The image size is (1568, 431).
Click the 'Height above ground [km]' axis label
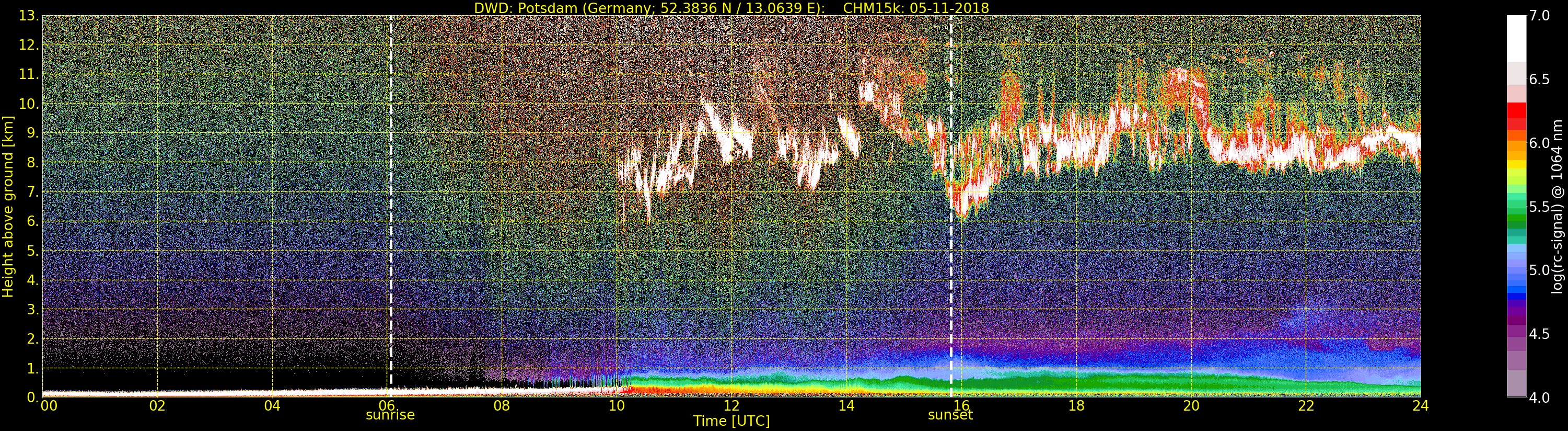(8, 206)
